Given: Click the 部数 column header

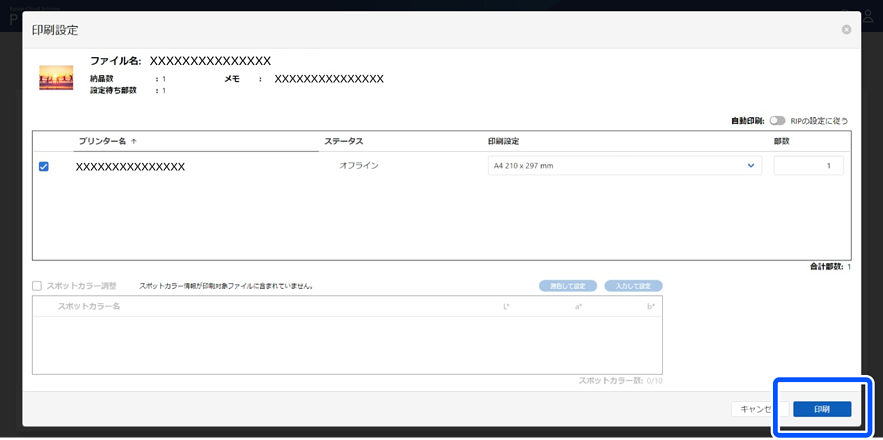Looking at the screenshot, I should coord(782,142).
